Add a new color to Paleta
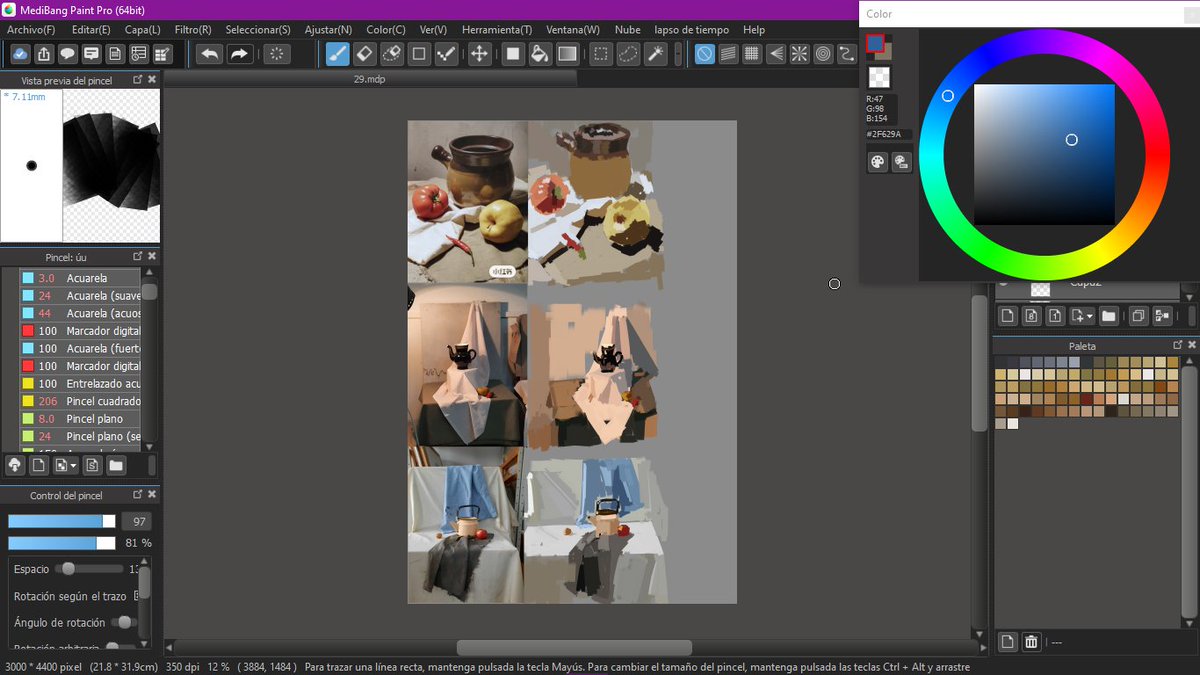The height and width of the screenshot is (675, 1200). [1008, 642]
